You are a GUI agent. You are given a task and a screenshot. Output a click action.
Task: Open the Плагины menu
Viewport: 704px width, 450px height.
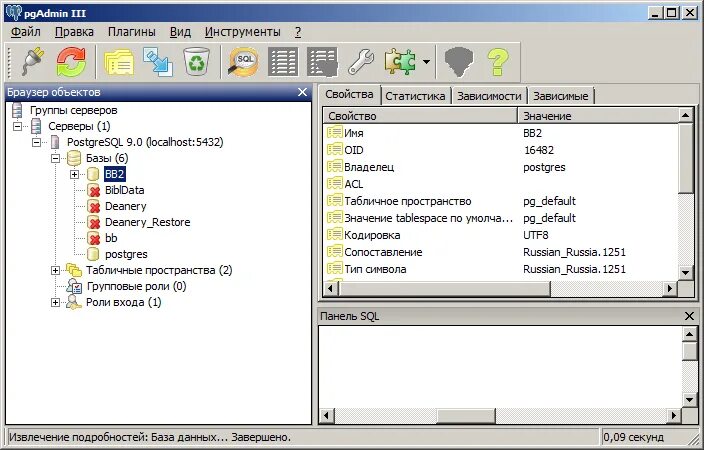(x=132, y=32)
